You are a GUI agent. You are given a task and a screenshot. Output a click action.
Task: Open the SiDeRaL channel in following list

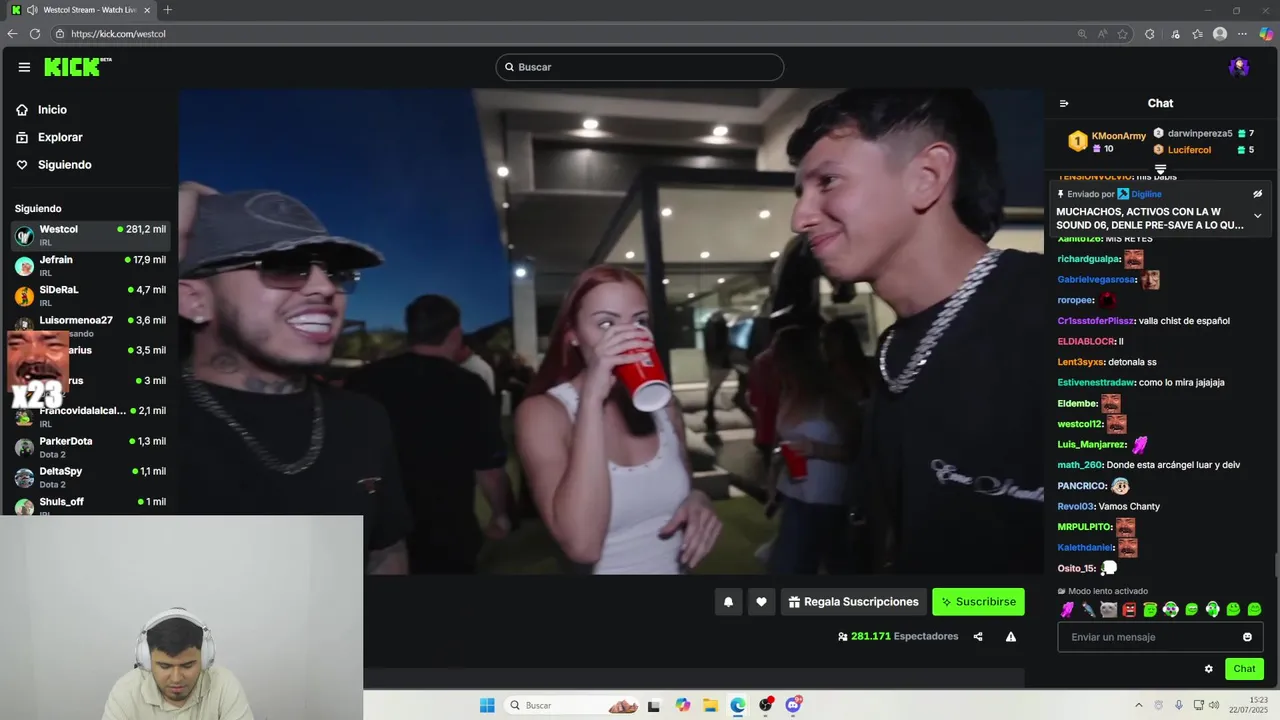(90, 295)
